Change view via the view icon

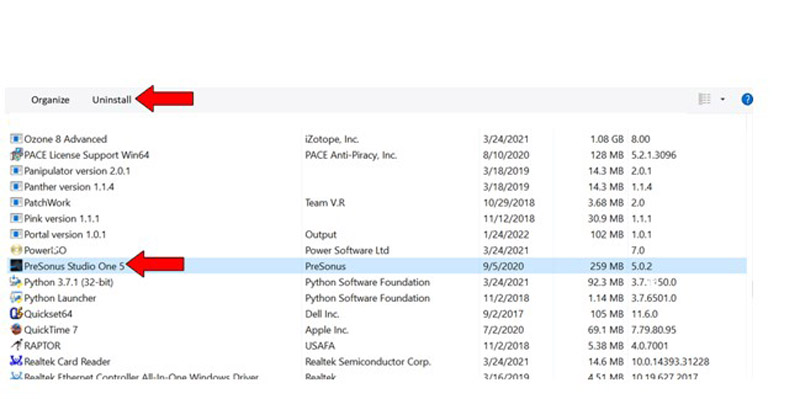point(705,99)
